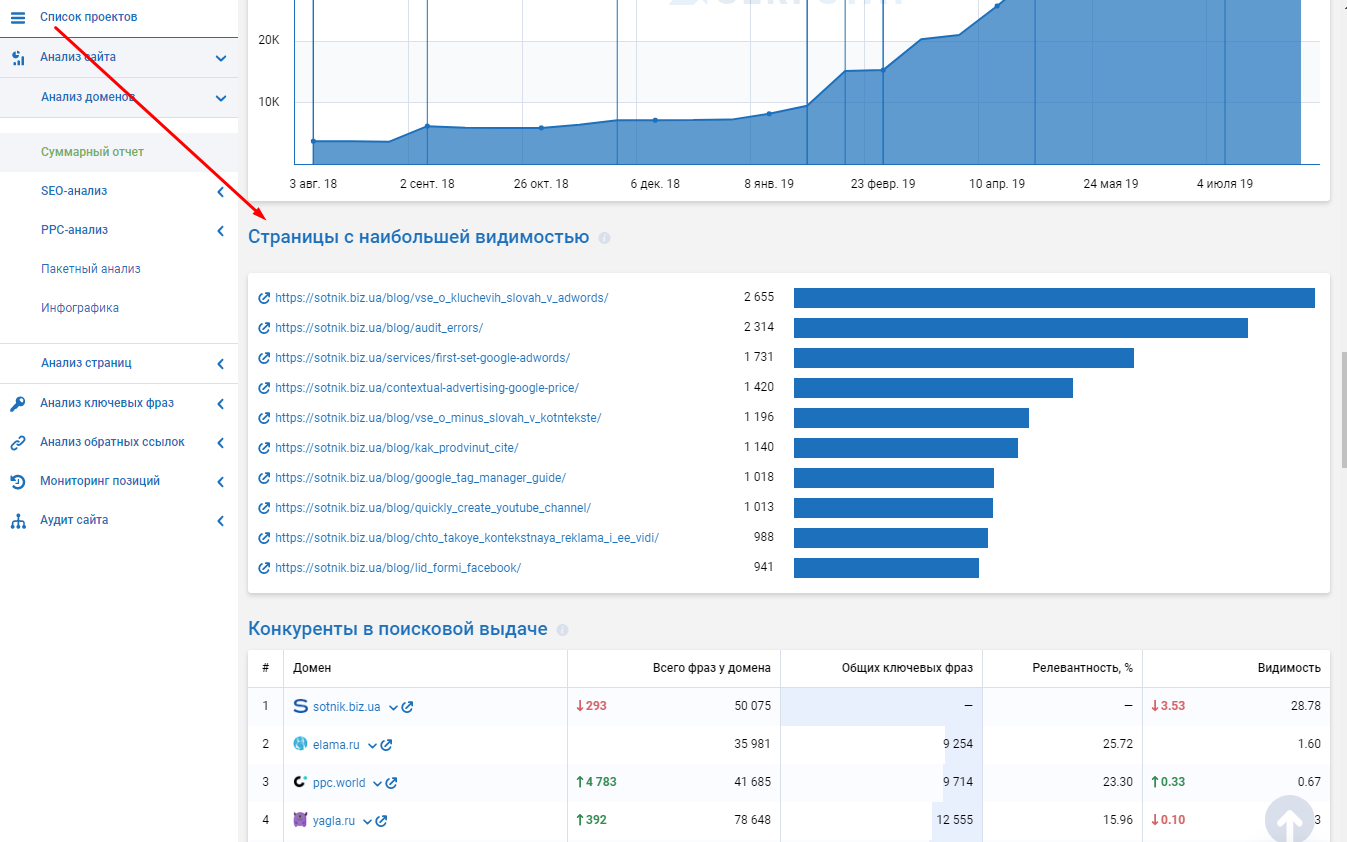Click the 2 655 visibility bar
This screenshot has width=1347, height=842.
(1054, 298)
